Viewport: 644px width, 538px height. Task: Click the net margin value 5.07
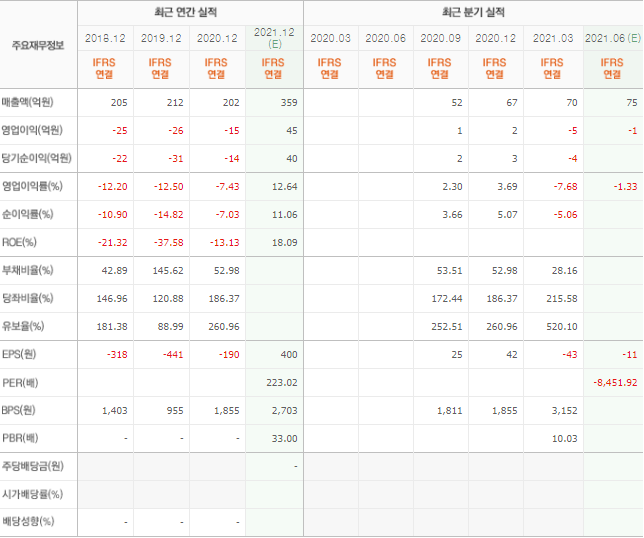tap(507, 214)
